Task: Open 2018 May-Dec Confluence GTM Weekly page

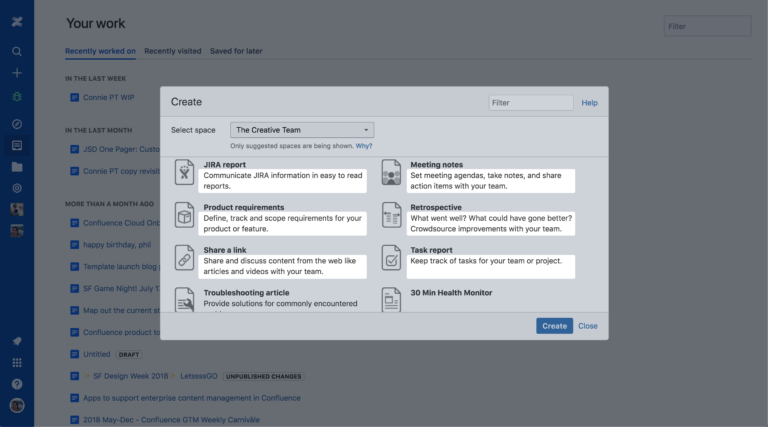Action: pyautogui.click(x=171, y=420)
